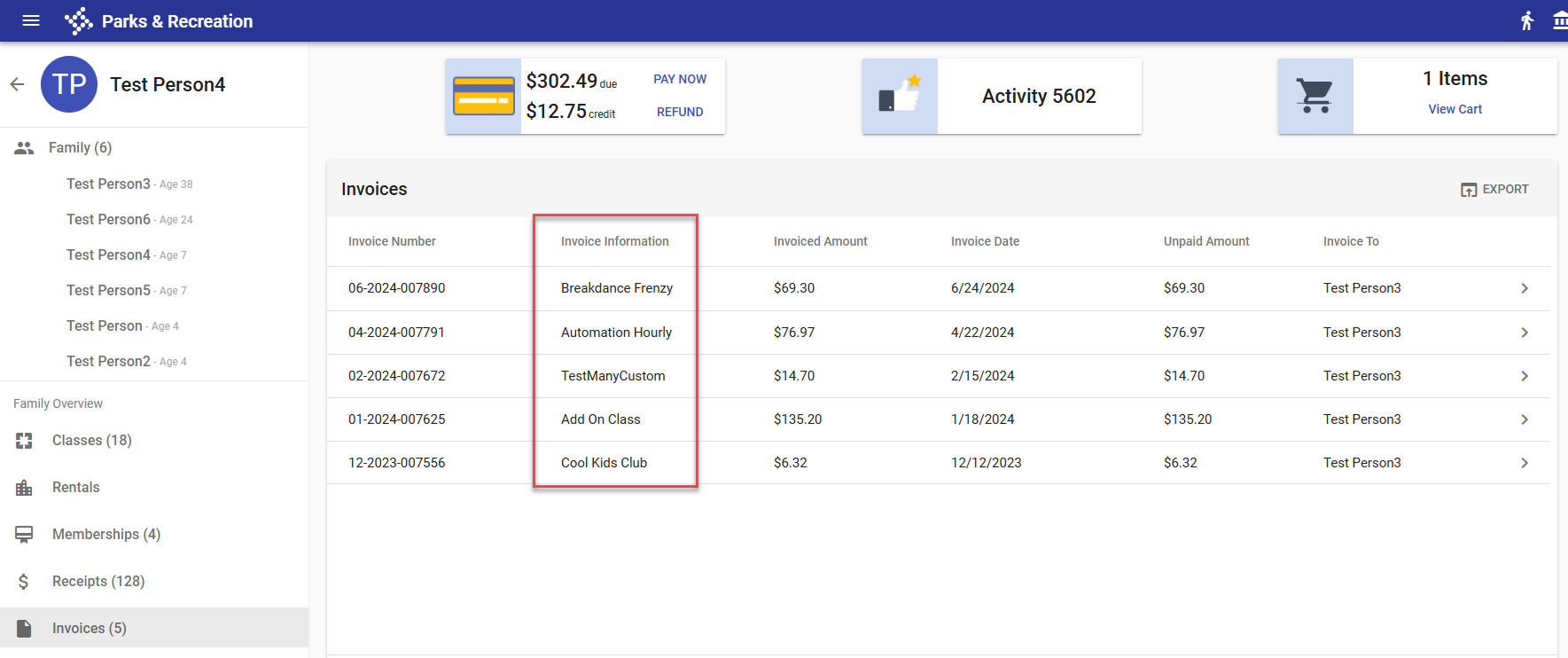Expand the Cool Kids Club invoice chevron
This screenshot has width=1568, height=658.
1525,463
